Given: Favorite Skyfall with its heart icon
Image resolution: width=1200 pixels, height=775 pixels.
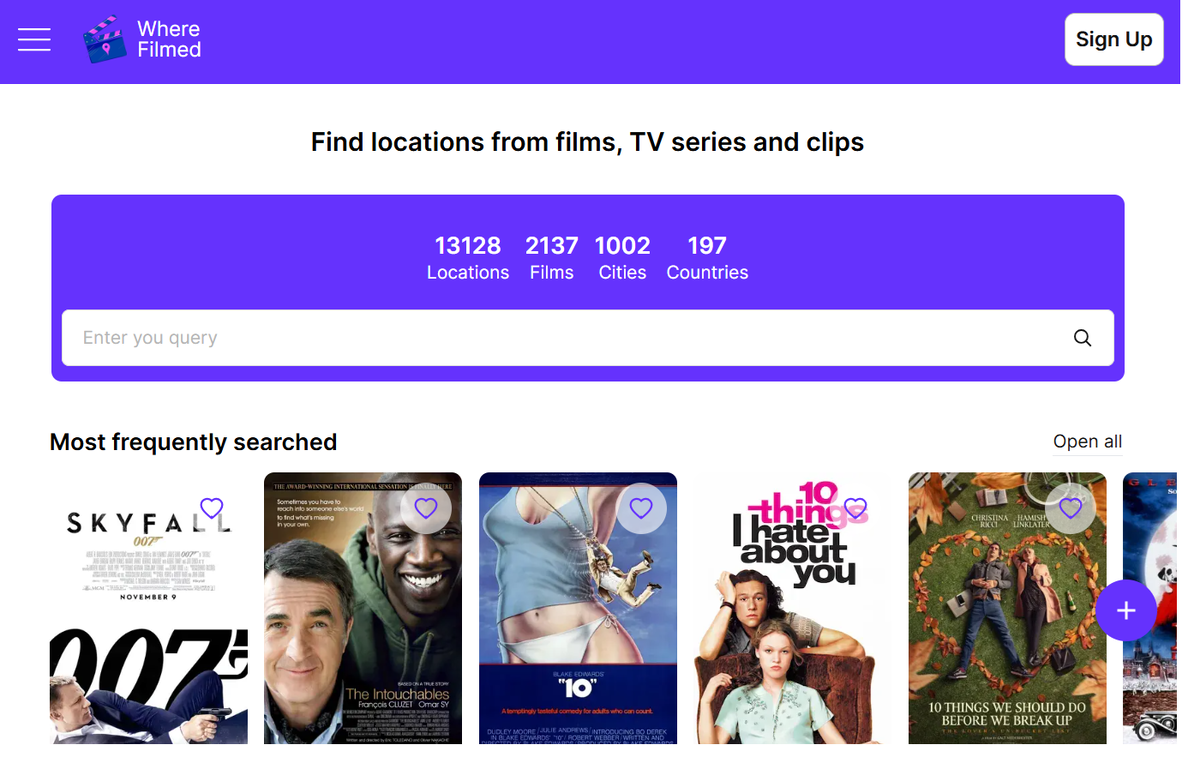Looking at the screenshot, I should (x=211, y=508).
